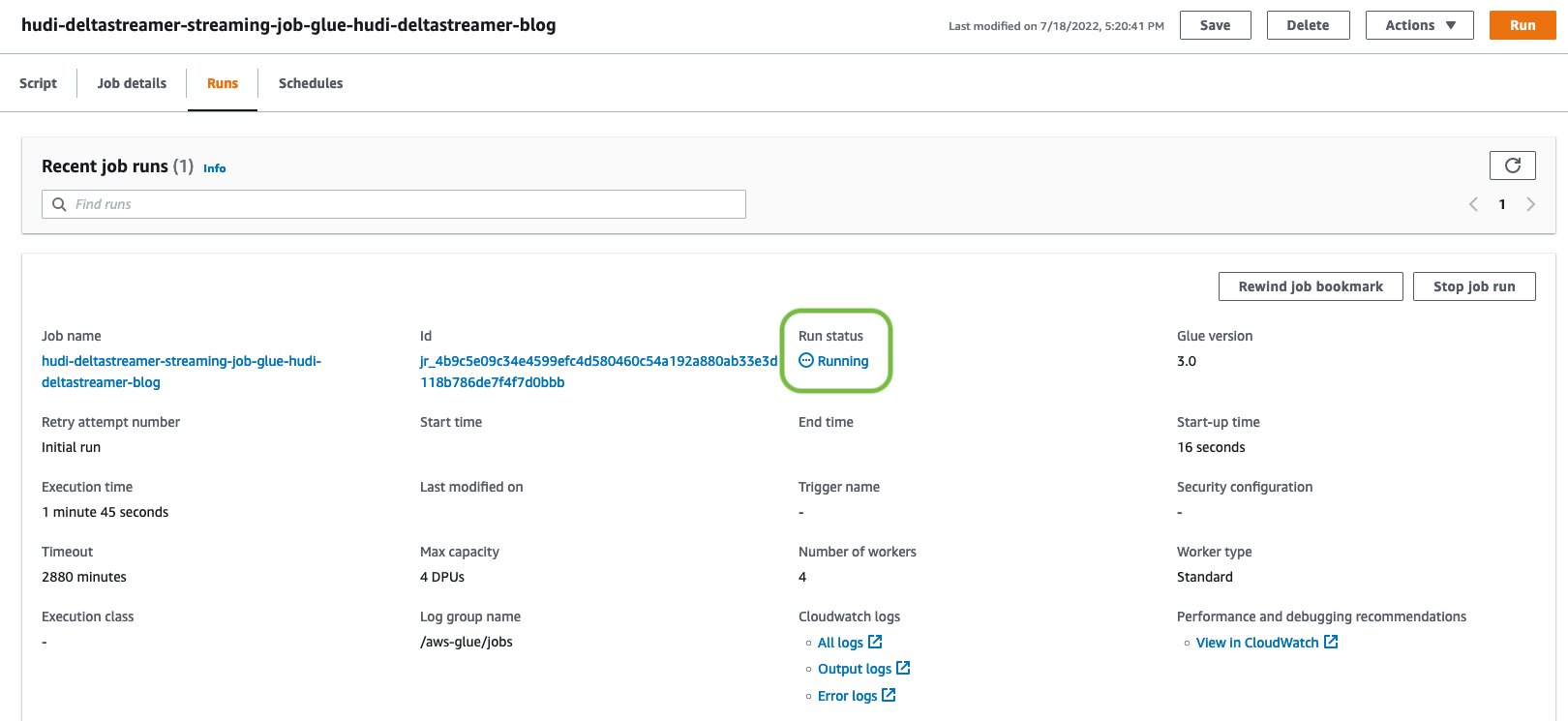Open View in CloudWatch link
The height and width of the screenshot is (721, 1568).
pos(1257,643)
